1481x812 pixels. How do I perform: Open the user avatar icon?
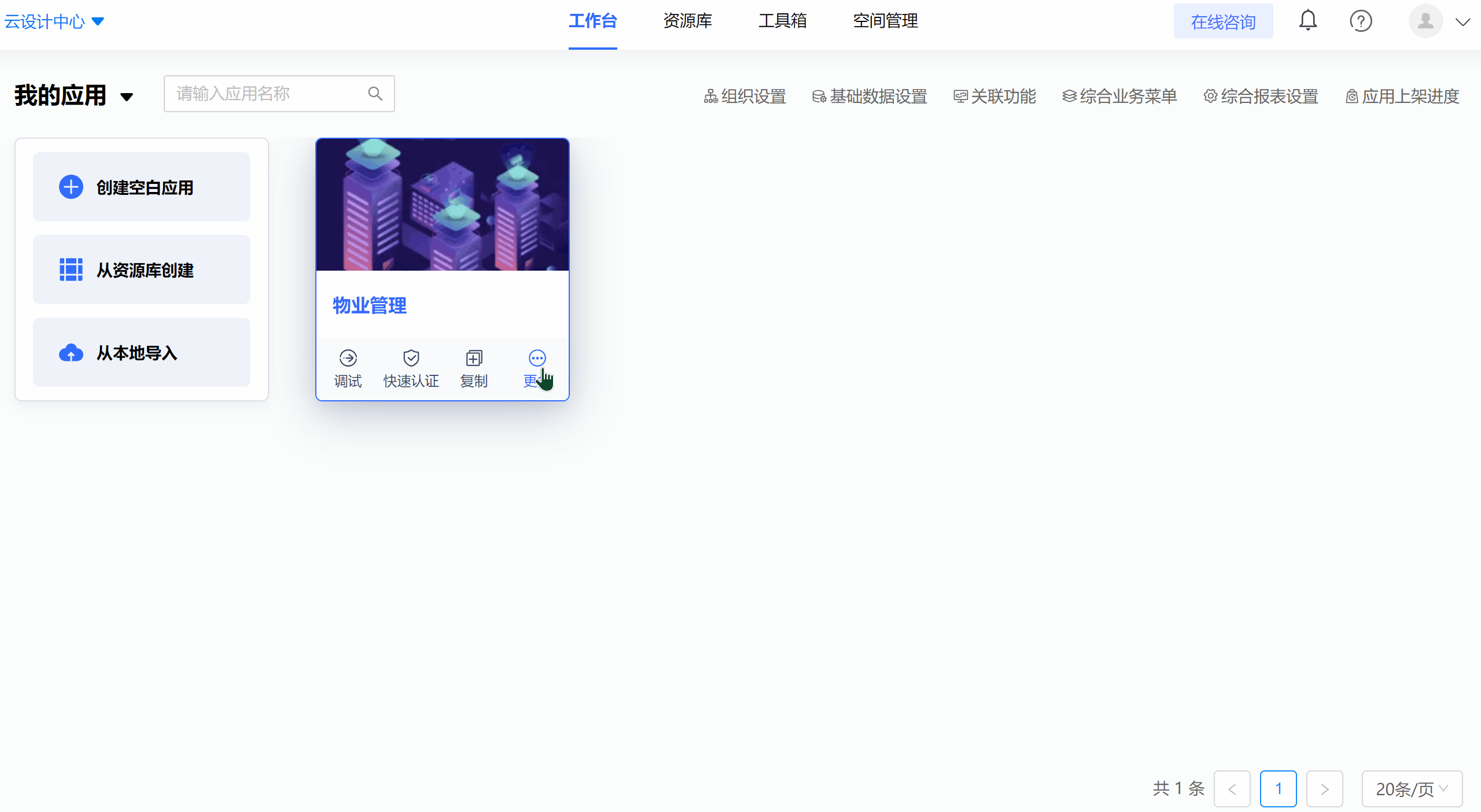click(x=1425, y=21)
